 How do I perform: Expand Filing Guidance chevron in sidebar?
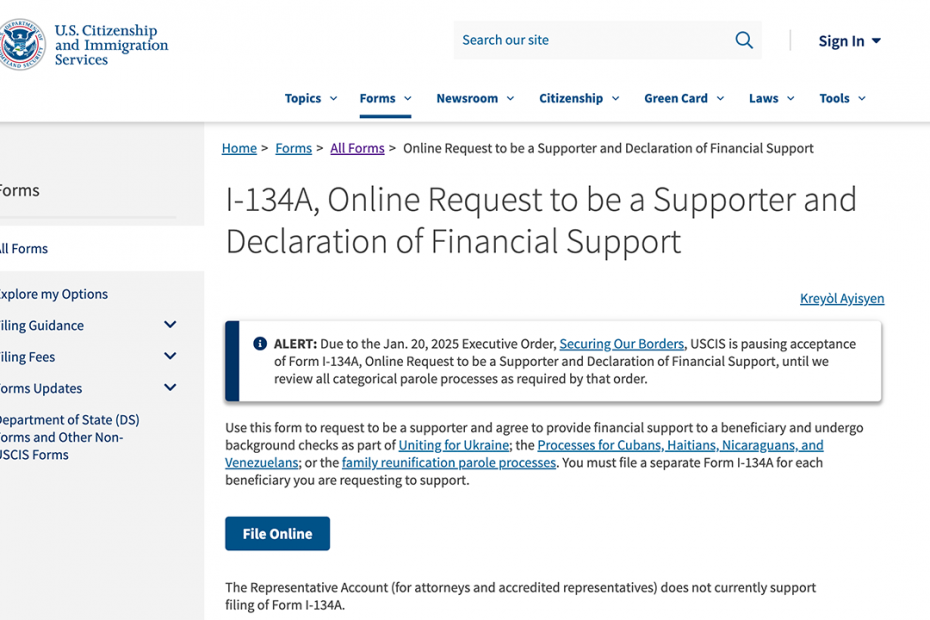[x=170, y=325]
